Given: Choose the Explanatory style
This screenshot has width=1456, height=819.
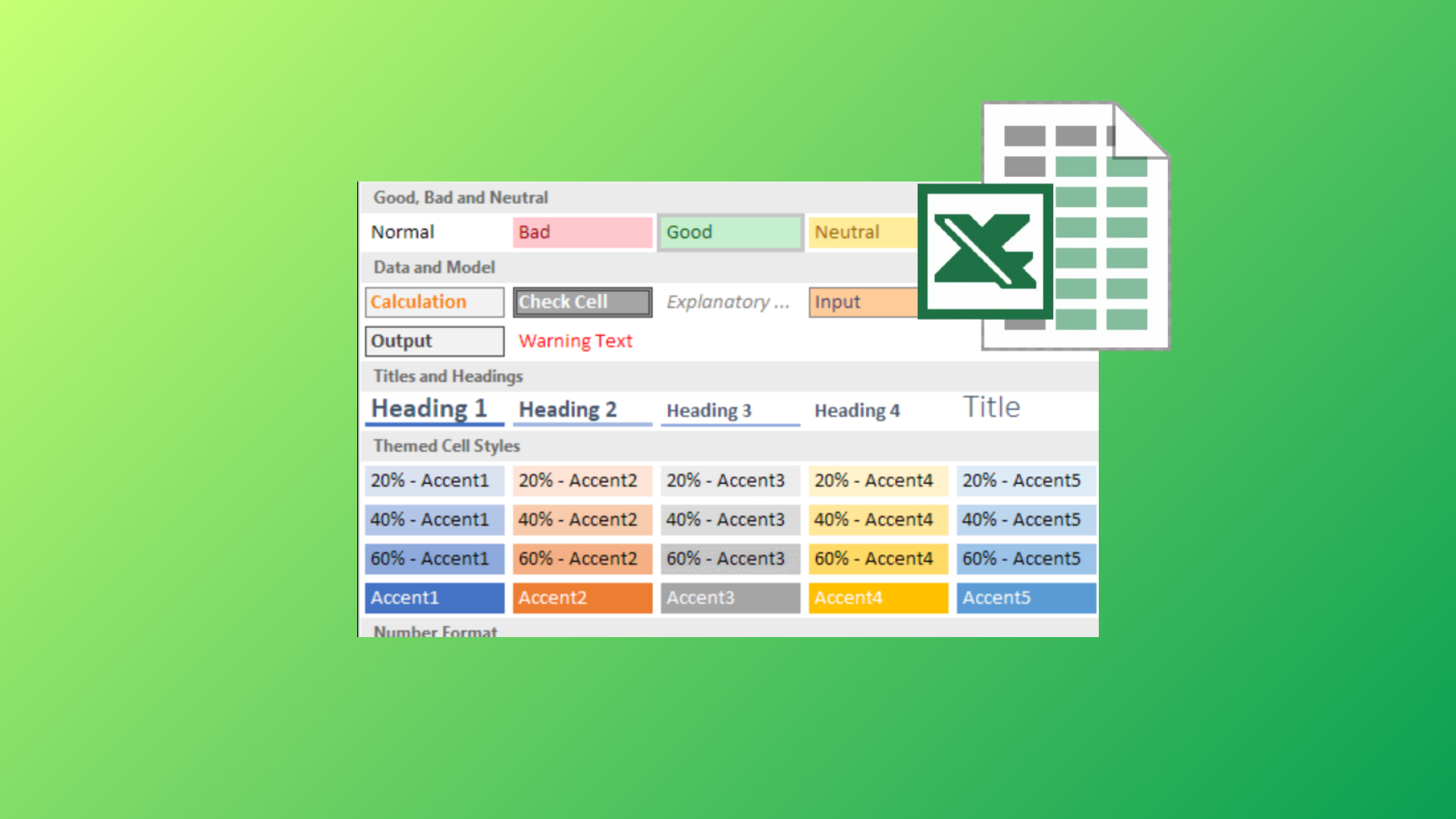Looking at the screenshot, I should point(728,302).
